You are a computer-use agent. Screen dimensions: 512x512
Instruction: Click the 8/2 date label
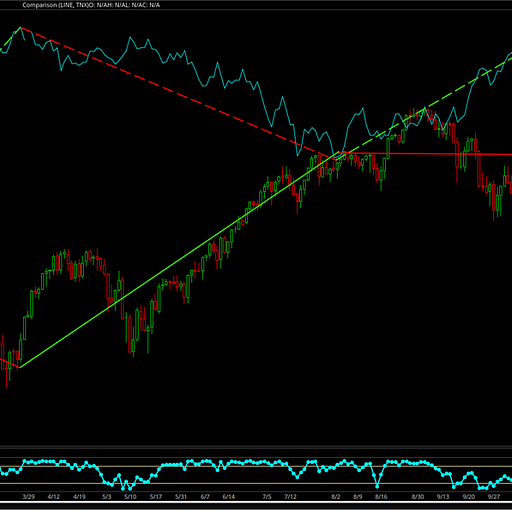click(x=336, y=497)
